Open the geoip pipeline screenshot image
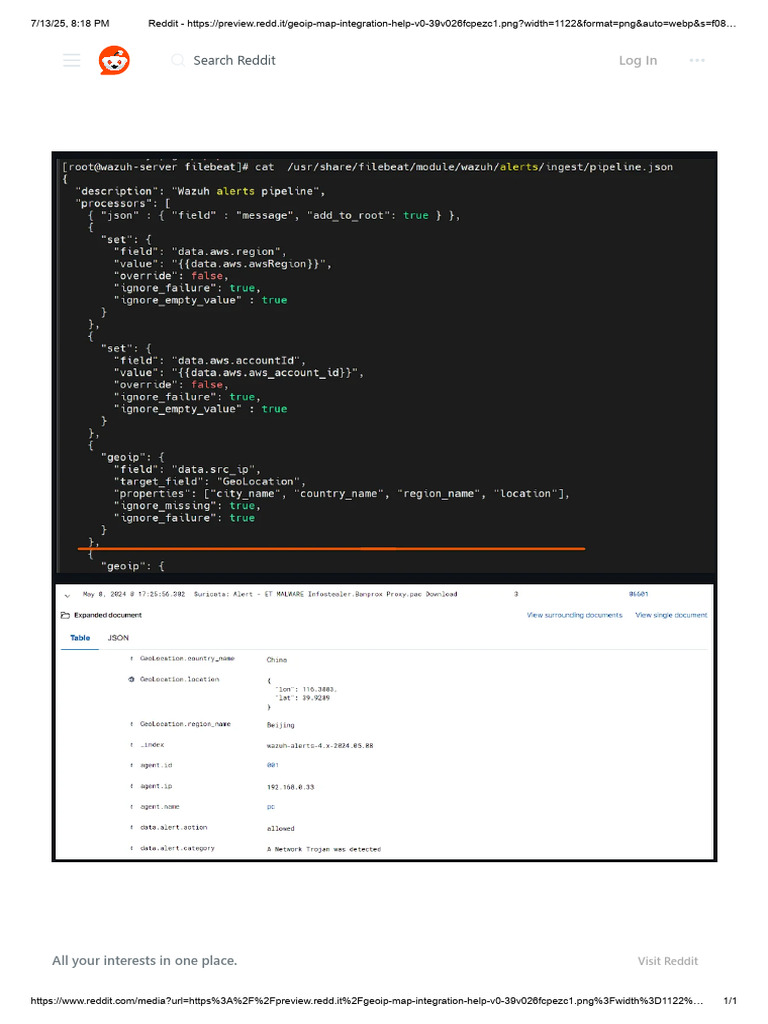Image resolution: width=768 pixels, height=1024 pixels. pos(384,507)
